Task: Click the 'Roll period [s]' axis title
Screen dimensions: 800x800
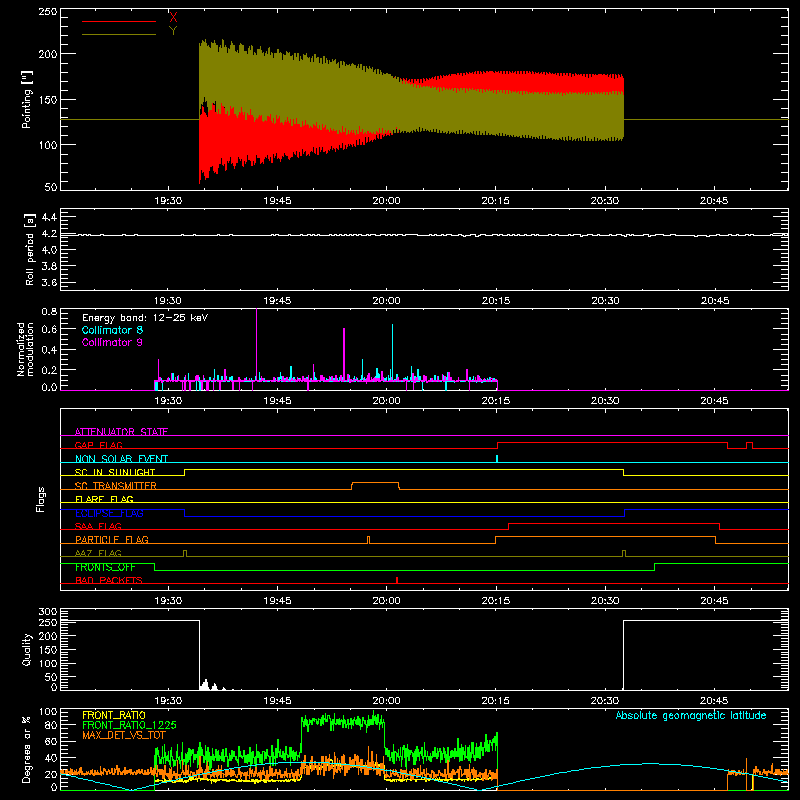Action: point(30,249)
